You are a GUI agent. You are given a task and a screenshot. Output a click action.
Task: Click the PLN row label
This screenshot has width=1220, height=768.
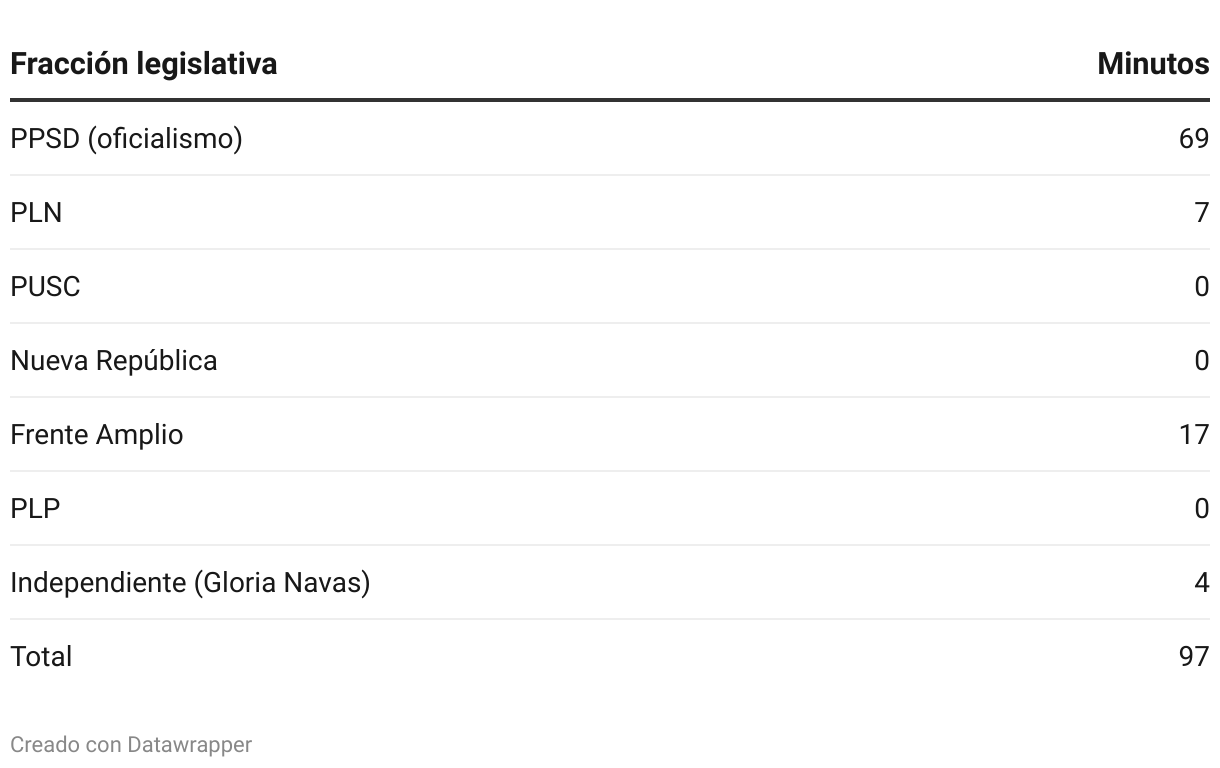(36, 212)
